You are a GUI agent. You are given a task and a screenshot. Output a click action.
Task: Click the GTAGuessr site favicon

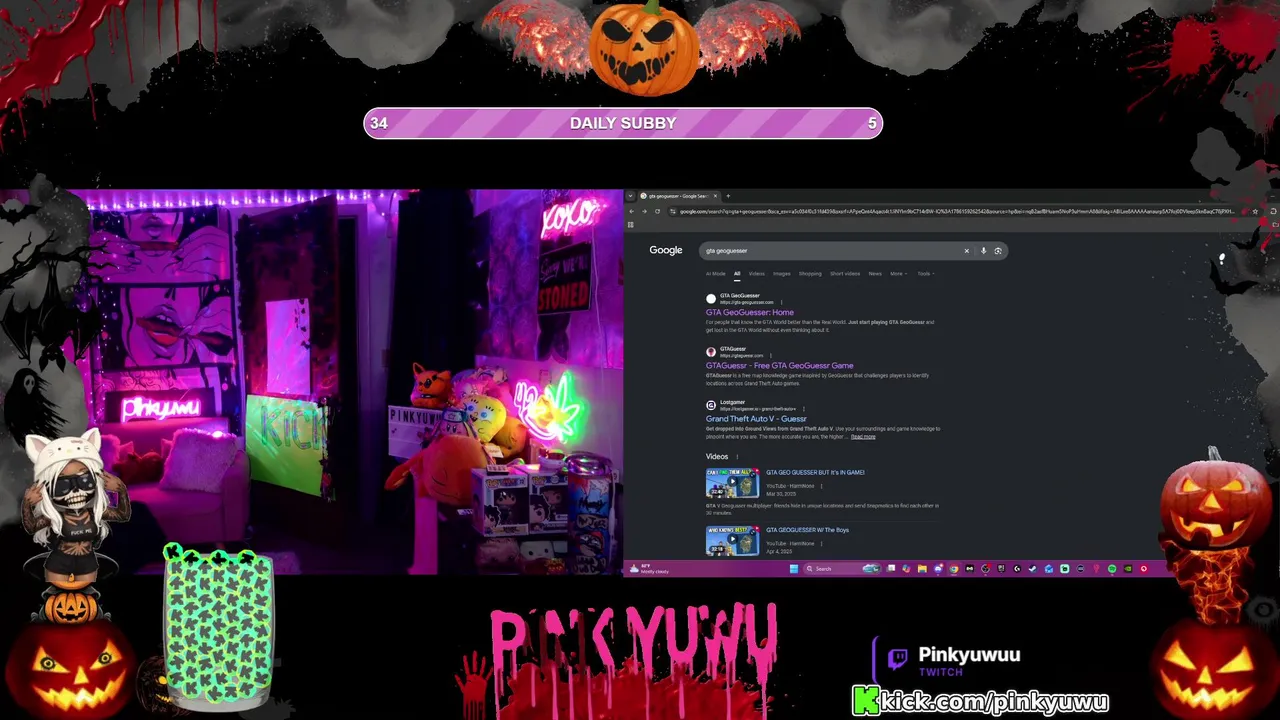711,352
